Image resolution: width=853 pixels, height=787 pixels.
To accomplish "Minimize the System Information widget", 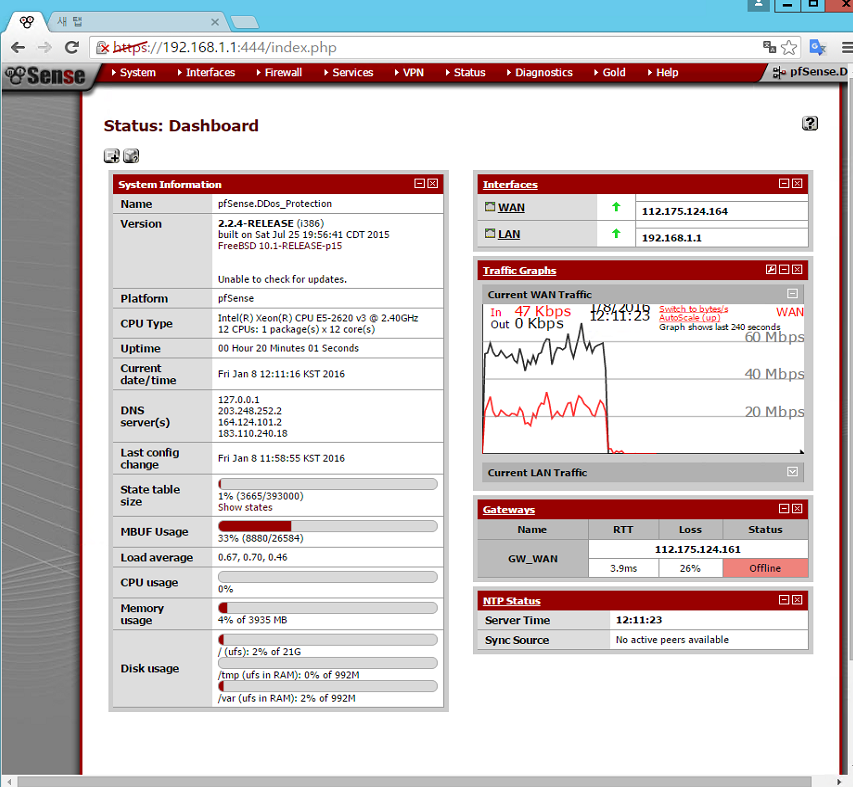I will click(x=419, y=183).
